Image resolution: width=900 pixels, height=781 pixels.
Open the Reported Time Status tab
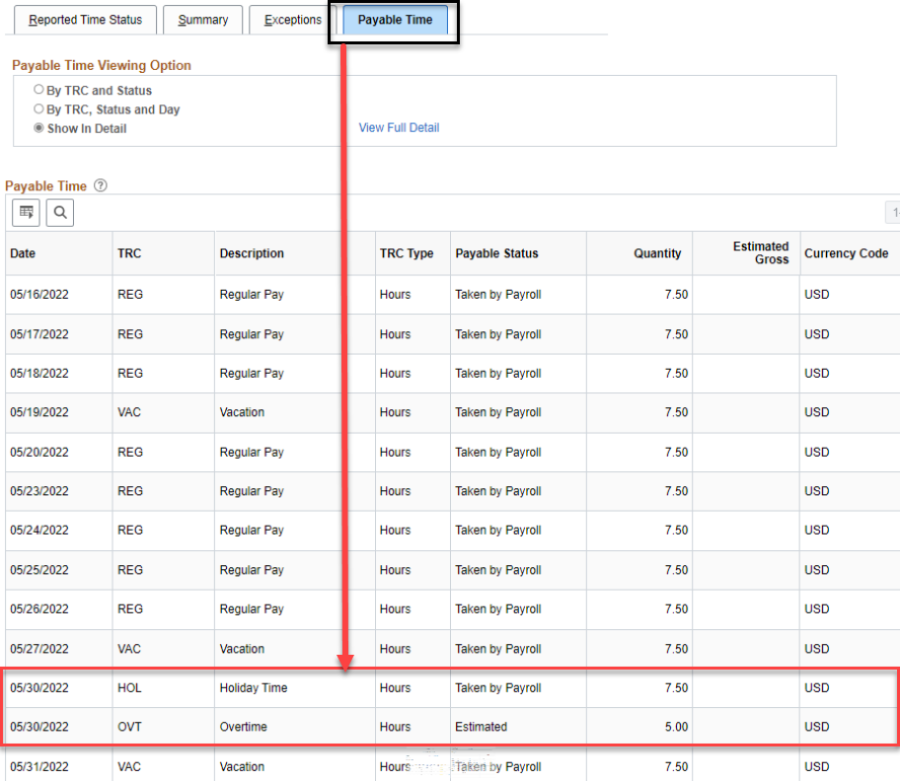point(85,20)
